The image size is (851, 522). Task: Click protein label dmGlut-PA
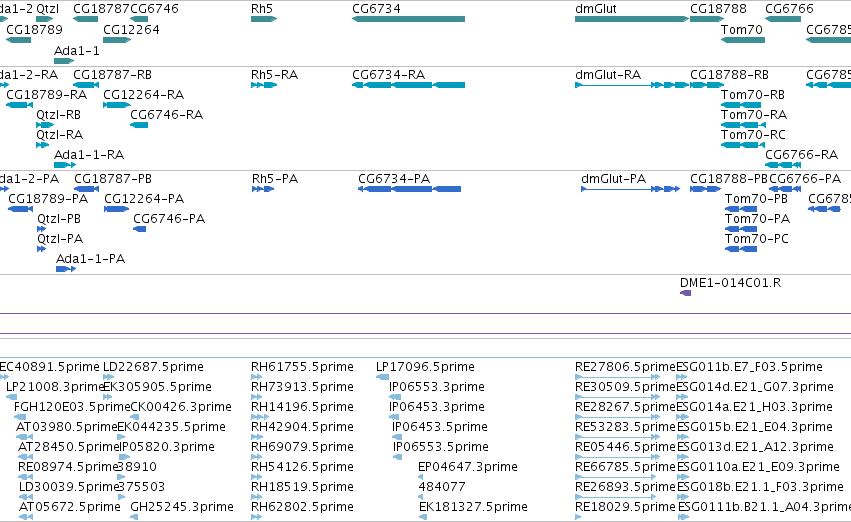(x=613, y=179)
